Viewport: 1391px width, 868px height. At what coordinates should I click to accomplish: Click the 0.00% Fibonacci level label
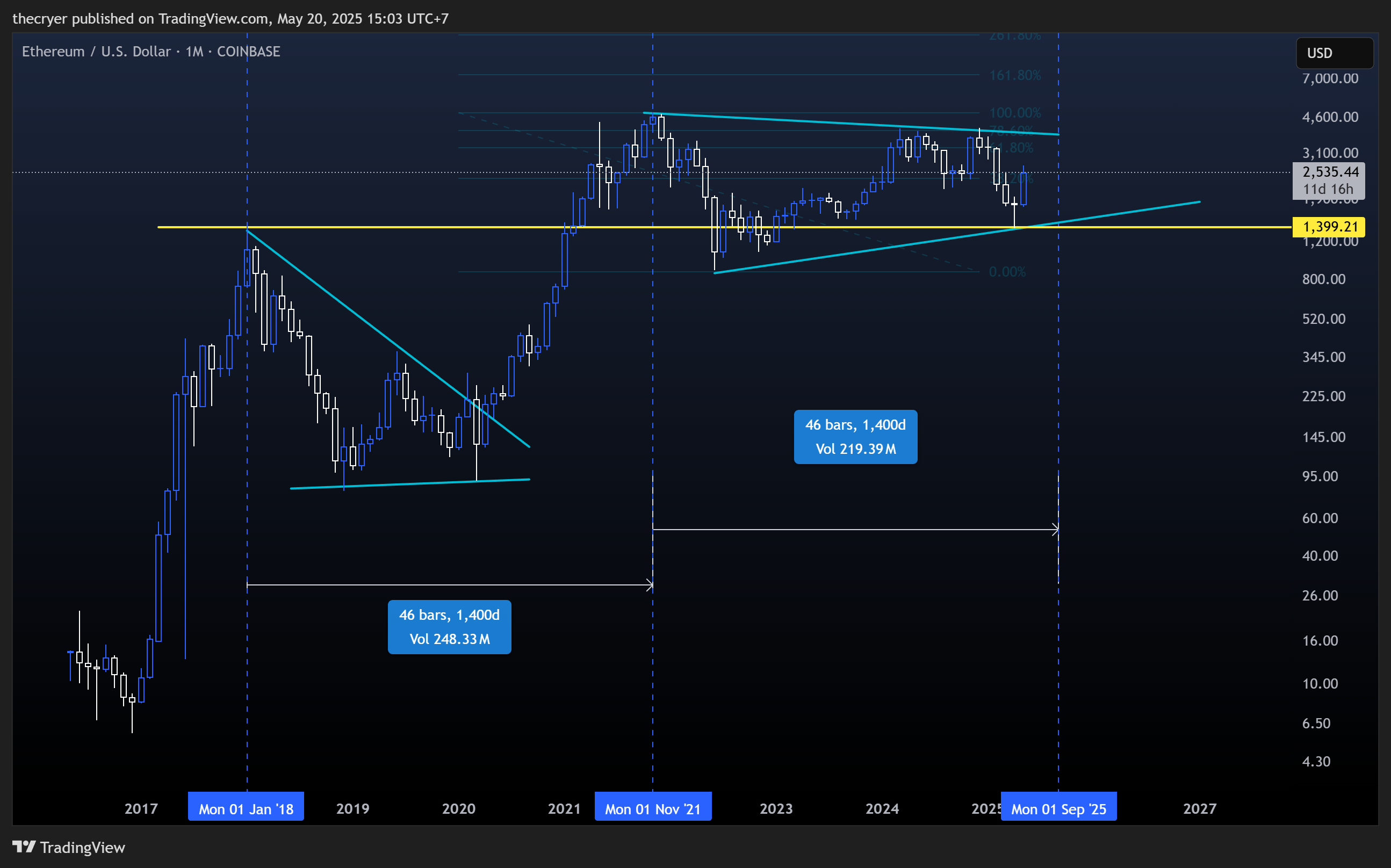[1007, 272]
